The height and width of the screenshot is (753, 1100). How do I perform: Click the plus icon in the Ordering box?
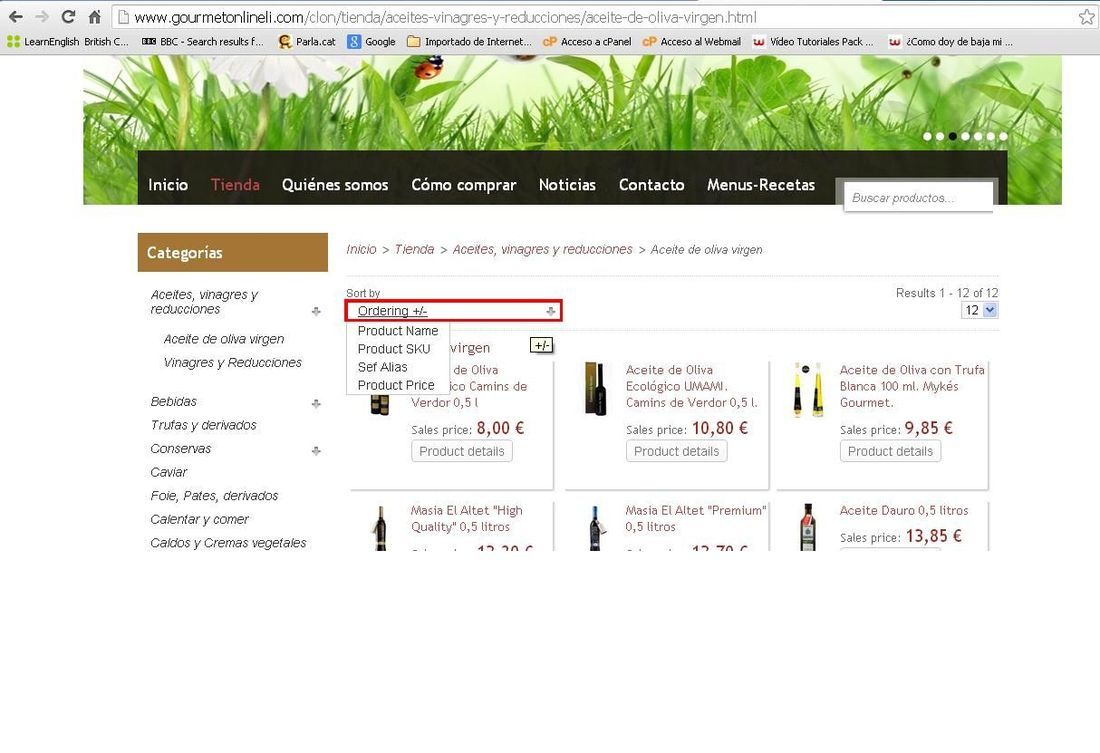pos(551,311)
